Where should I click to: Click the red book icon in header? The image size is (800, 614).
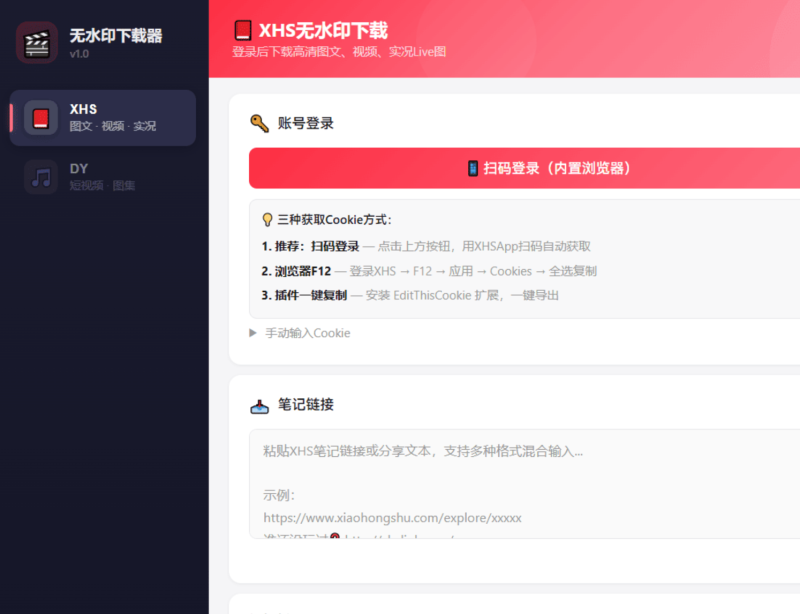tap(243, 30)
